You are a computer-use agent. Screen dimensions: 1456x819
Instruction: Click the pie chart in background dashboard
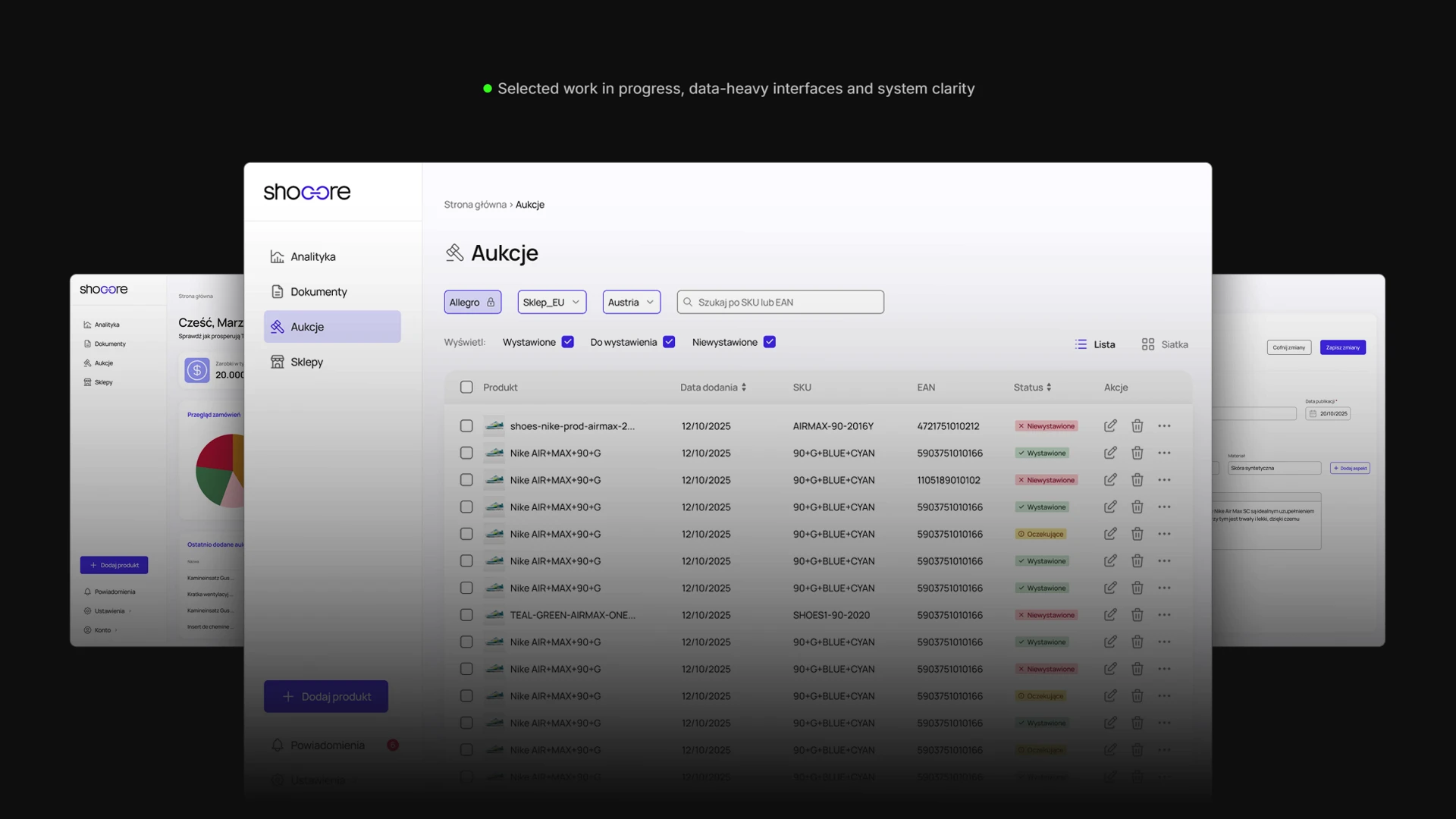coord(220,470)
